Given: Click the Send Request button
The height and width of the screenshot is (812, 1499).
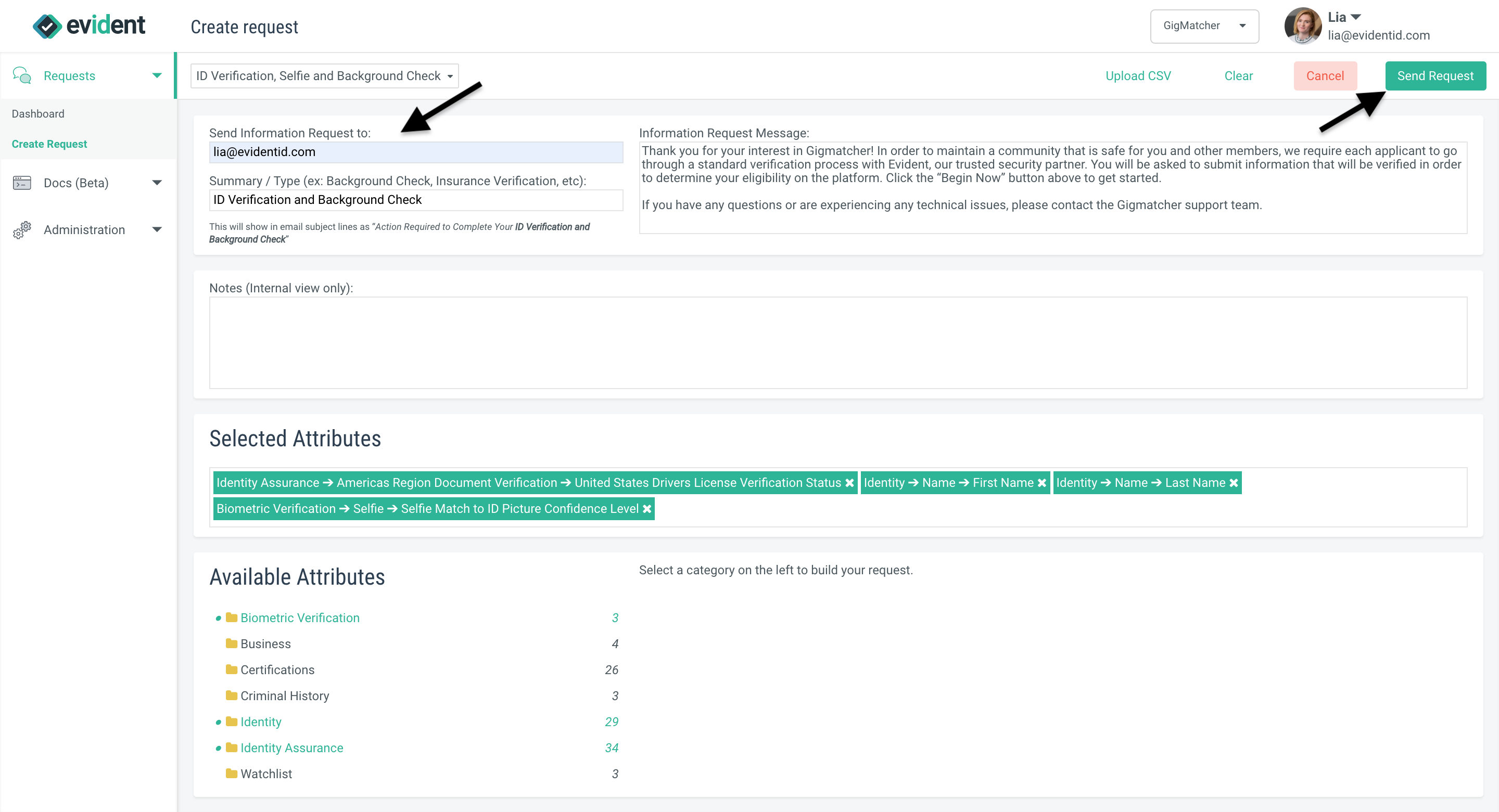Looking at the screenshot, I should pyautogui.click(x=1435, y=75).
